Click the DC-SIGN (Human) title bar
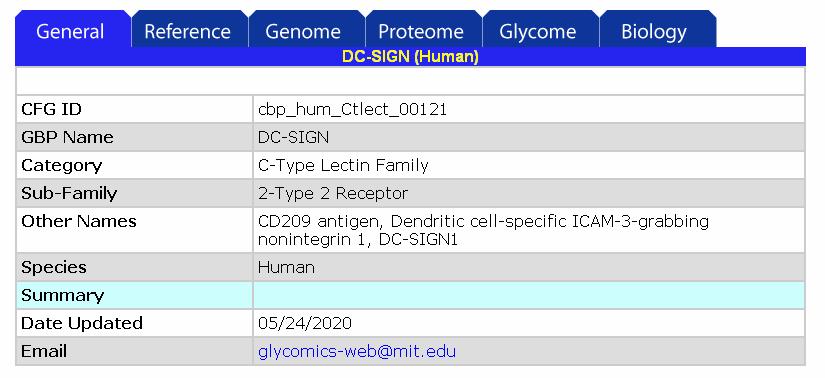This screenshot has height=378, width=825. tap(410, 56)
